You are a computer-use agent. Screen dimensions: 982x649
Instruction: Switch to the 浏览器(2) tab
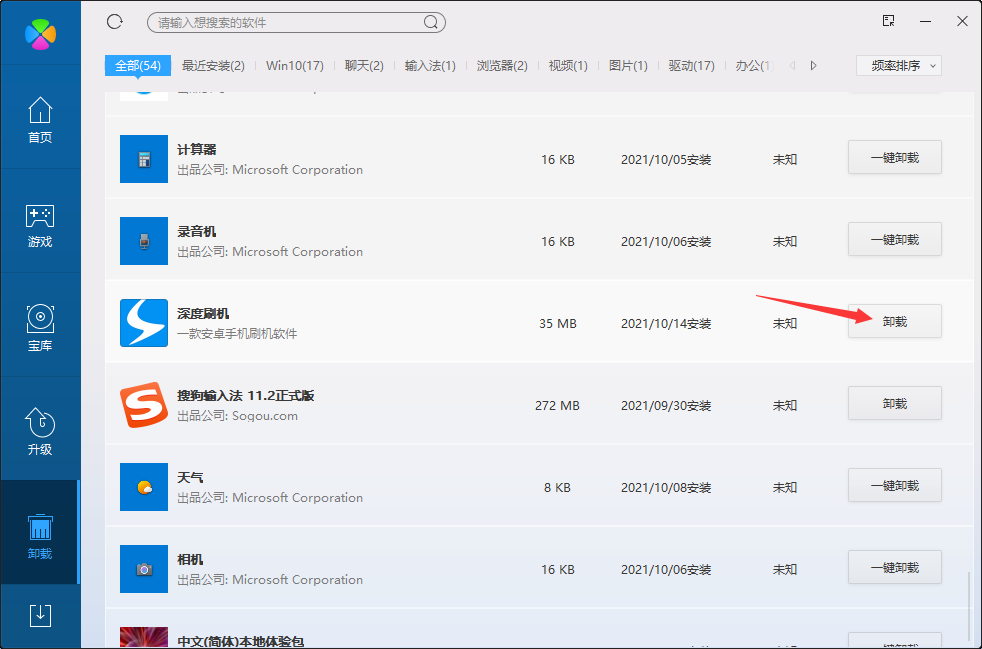point(502,66)
